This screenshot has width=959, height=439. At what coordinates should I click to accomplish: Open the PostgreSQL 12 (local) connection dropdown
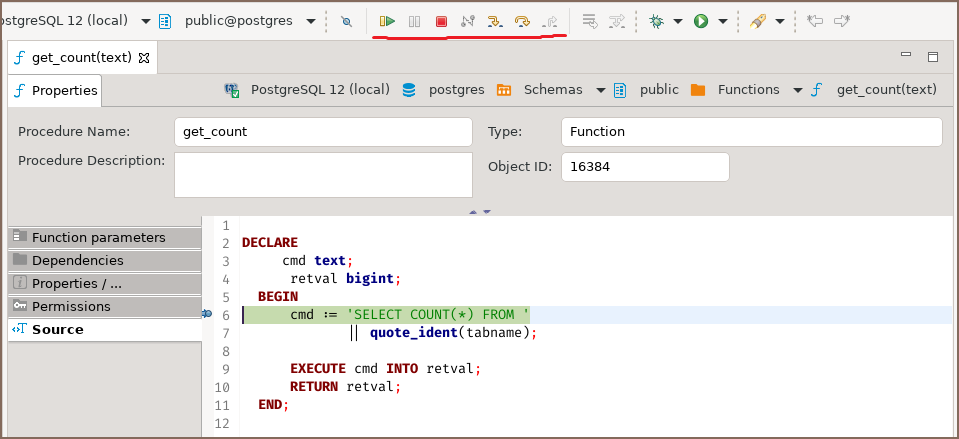pos(147,21)
